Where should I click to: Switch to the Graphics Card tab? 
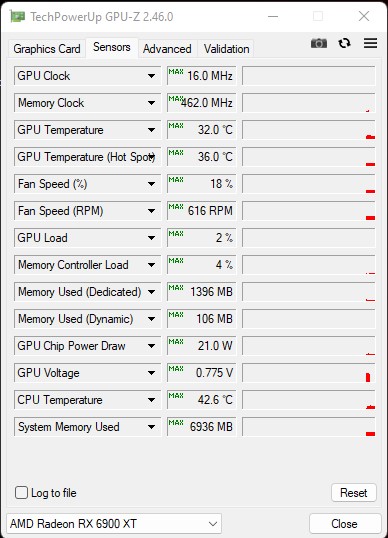[47, 49]
